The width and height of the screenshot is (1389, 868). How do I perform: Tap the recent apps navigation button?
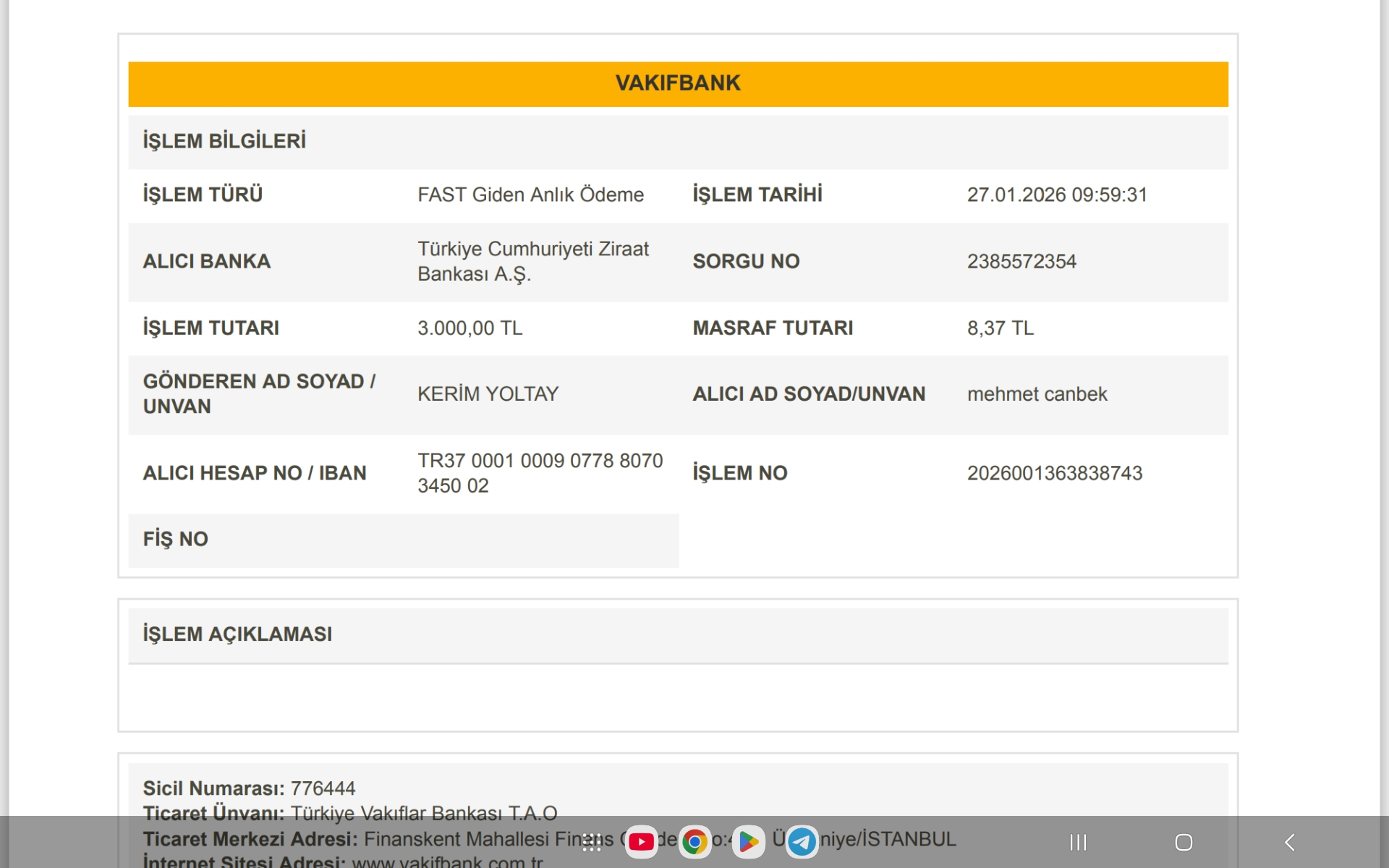(x=1078, y=842)
